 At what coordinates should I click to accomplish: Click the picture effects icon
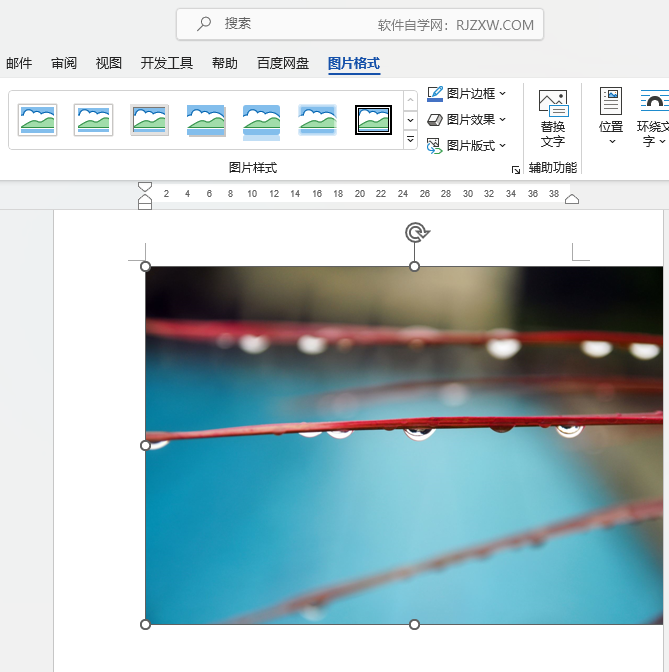(435, 120)
